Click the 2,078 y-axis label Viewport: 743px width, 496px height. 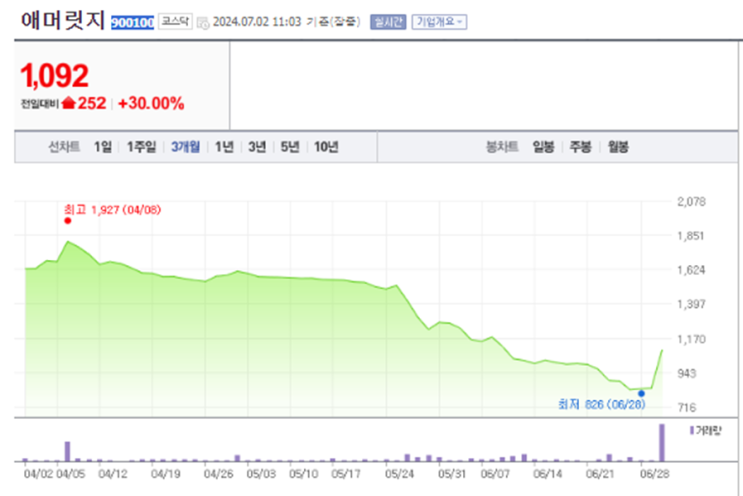(691, 201)
